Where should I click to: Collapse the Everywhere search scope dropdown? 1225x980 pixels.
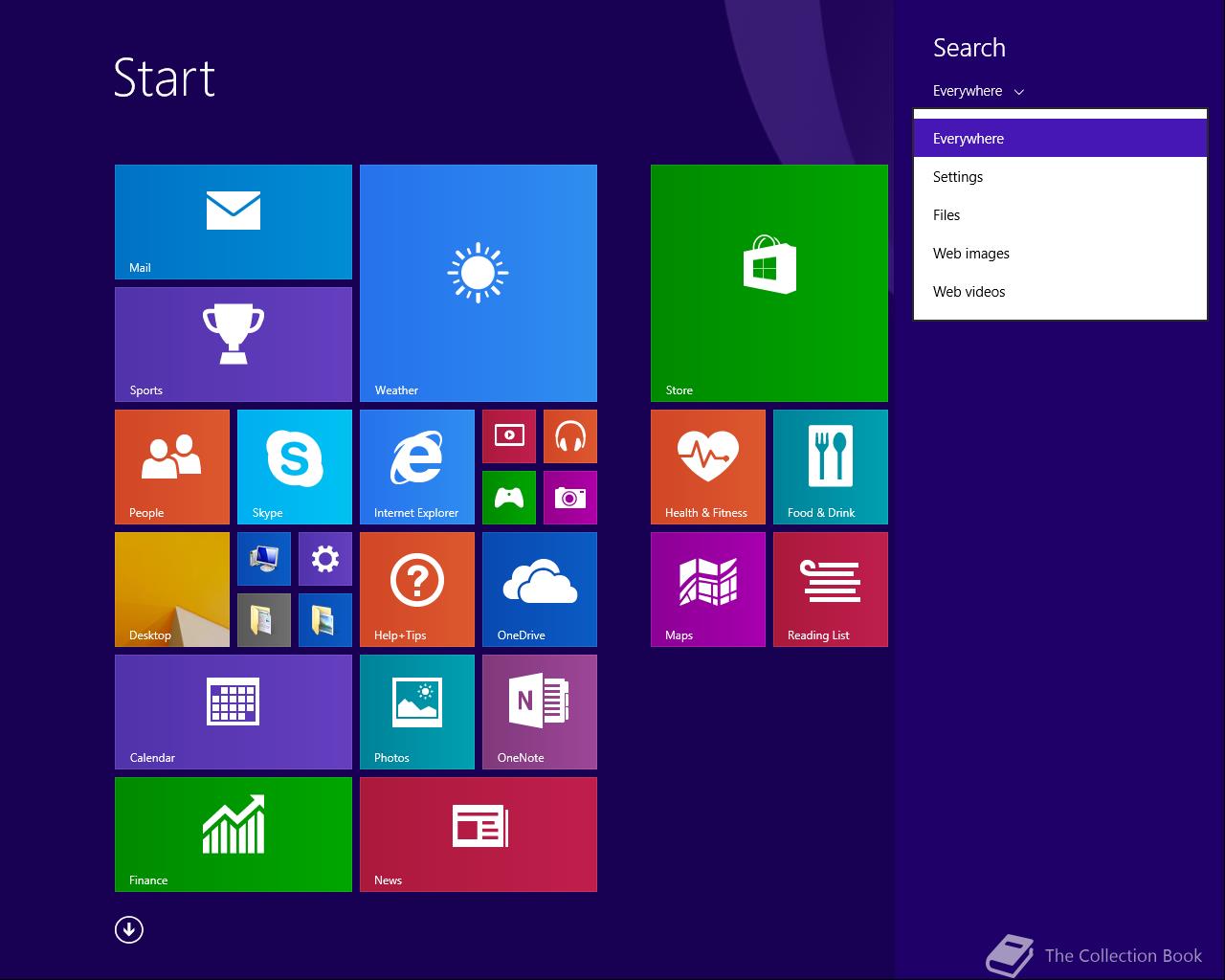[x=979, y=91]
